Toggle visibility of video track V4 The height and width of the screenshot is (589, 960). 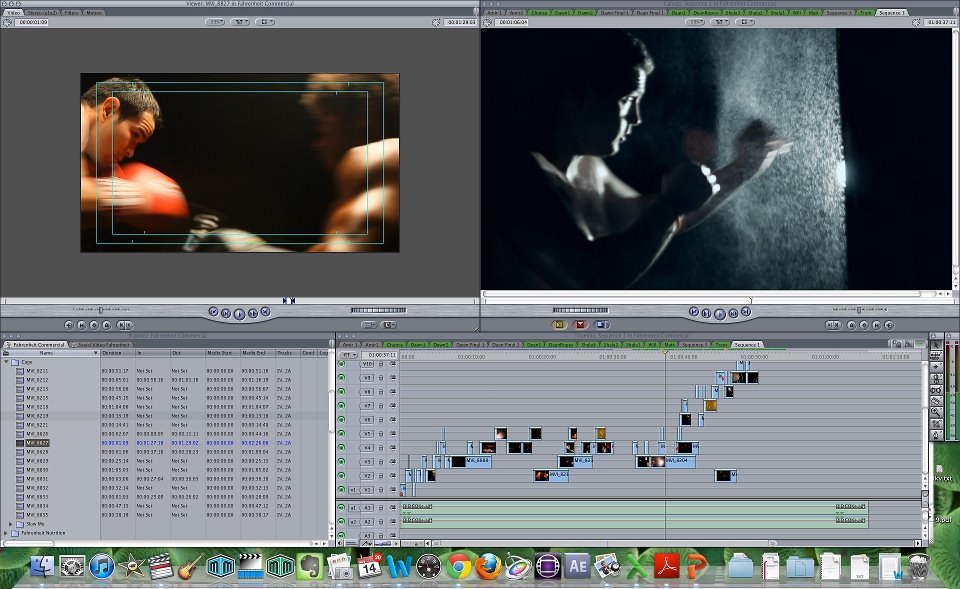tap(342, 448)
